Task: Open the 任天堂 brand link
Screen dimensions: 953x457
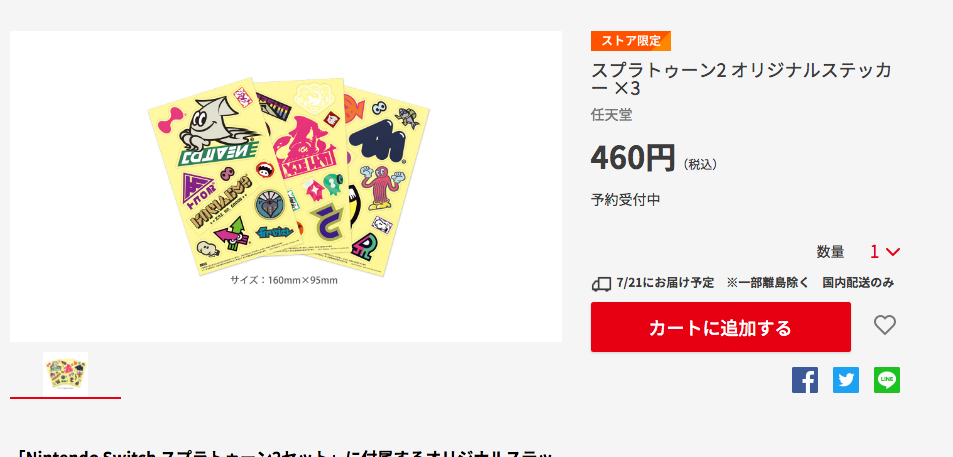Action: tap(611, 115)
